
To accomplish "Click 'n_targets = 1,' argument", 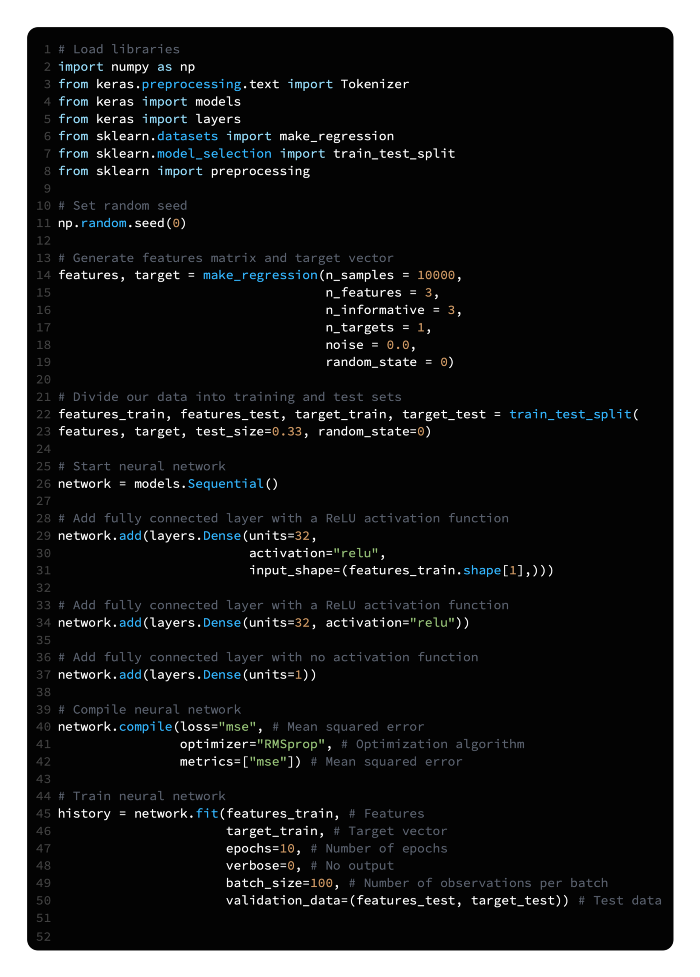I will pyautogui.click(x=378, y=328).
